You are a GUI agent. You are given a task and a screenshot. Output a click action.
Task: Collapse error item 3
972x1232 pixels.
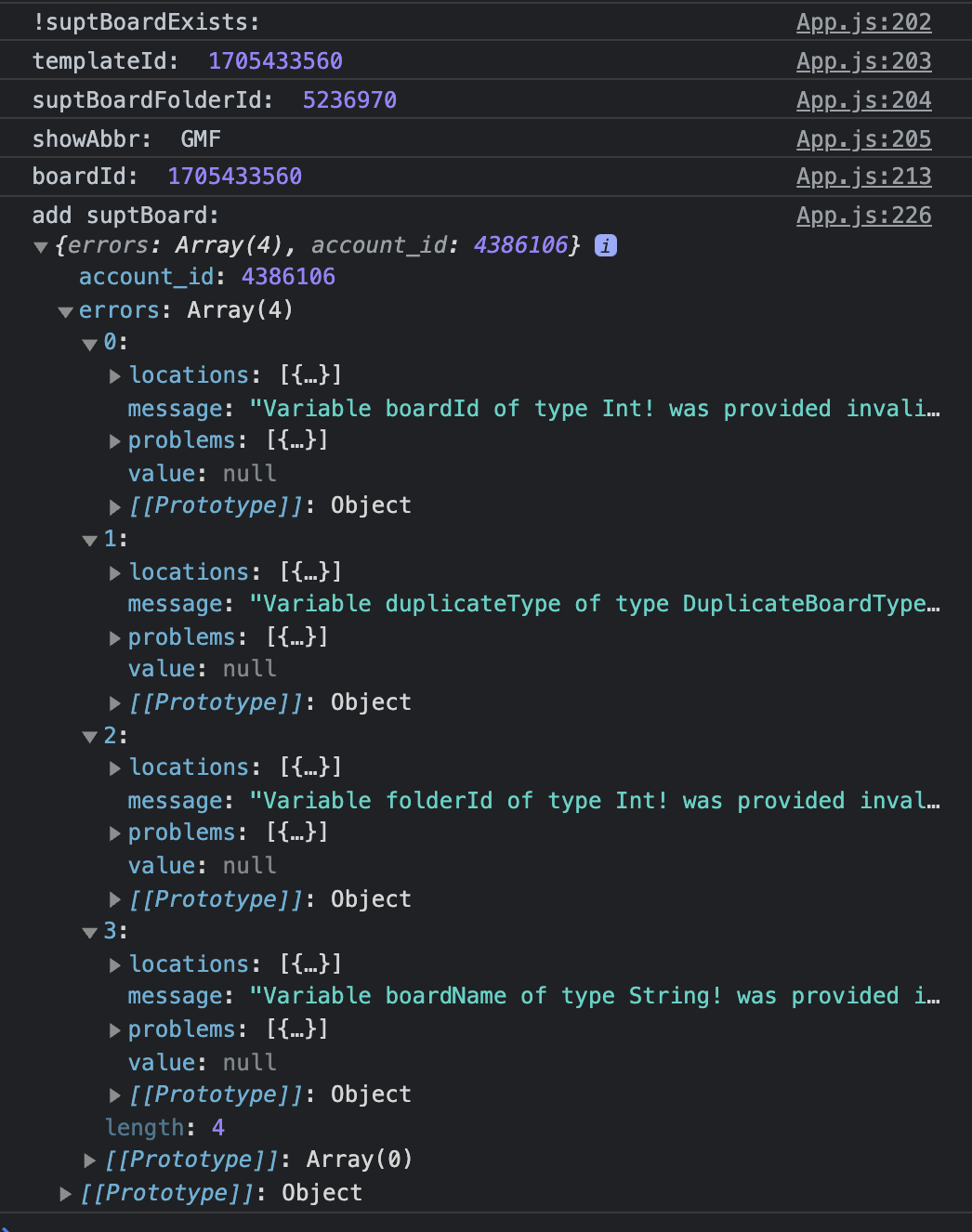[90, 933]
